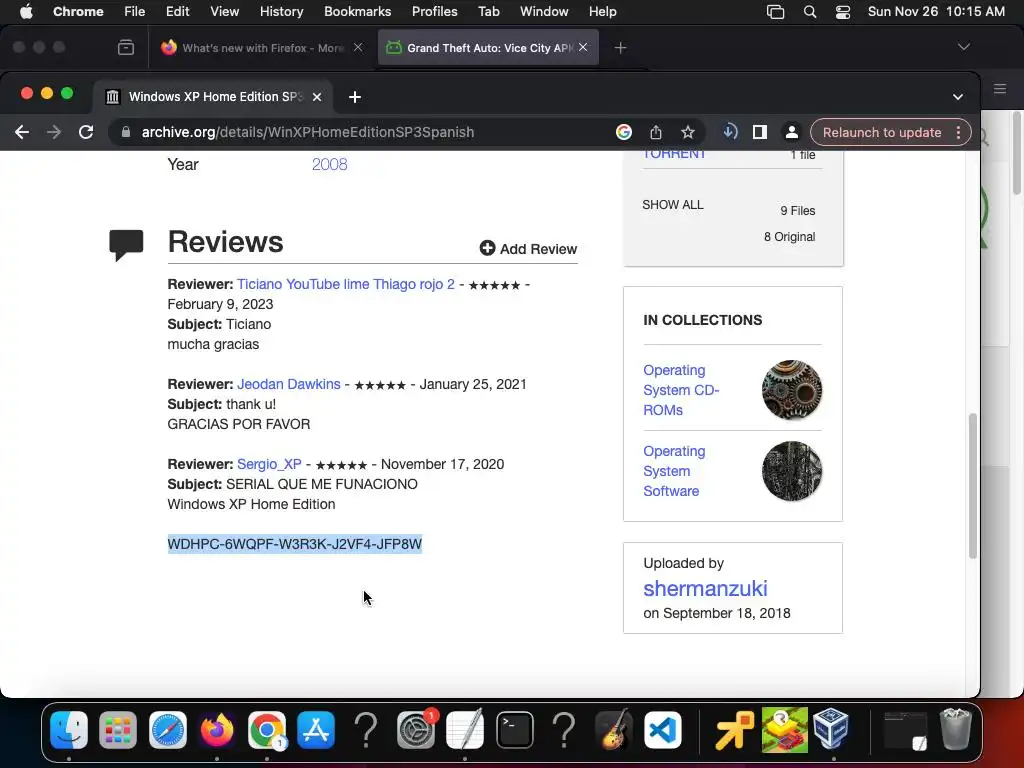Open the downloads indicator icon
The width and height of the screenshot is (1024, 768).
pos(730,132)
